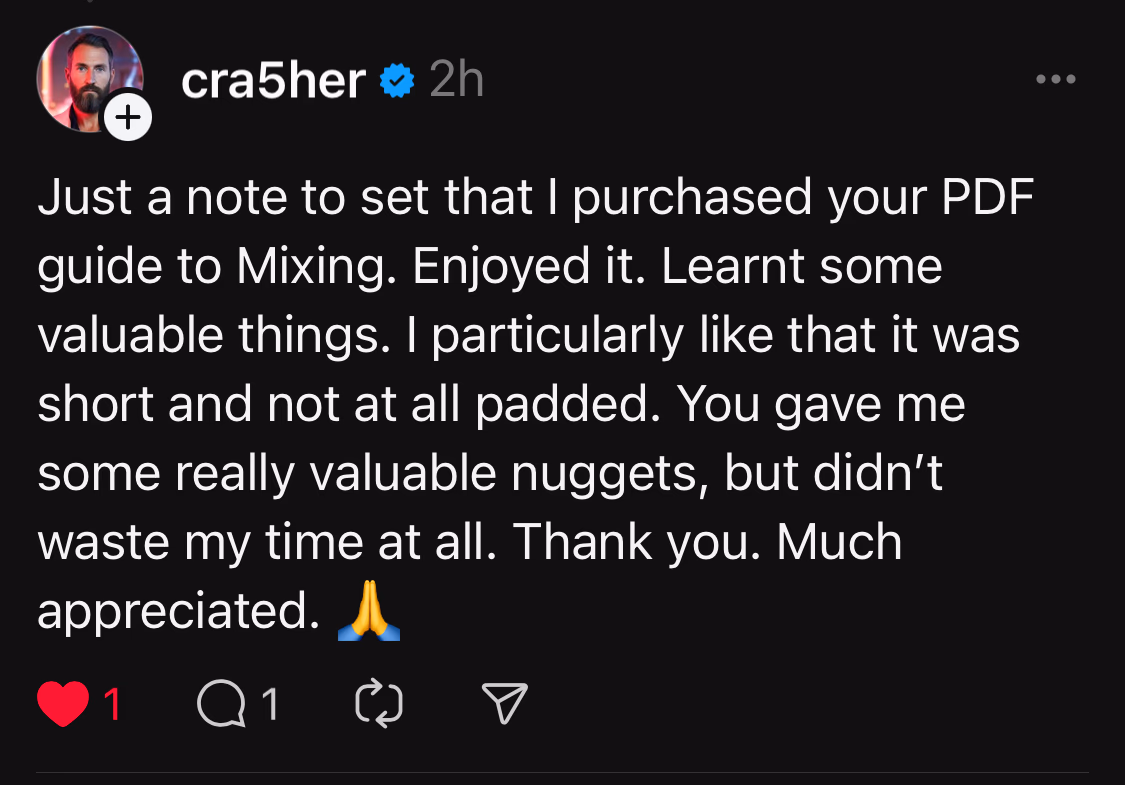
Task: Click the paper plane icon to share externally
Action: point(503,703)
